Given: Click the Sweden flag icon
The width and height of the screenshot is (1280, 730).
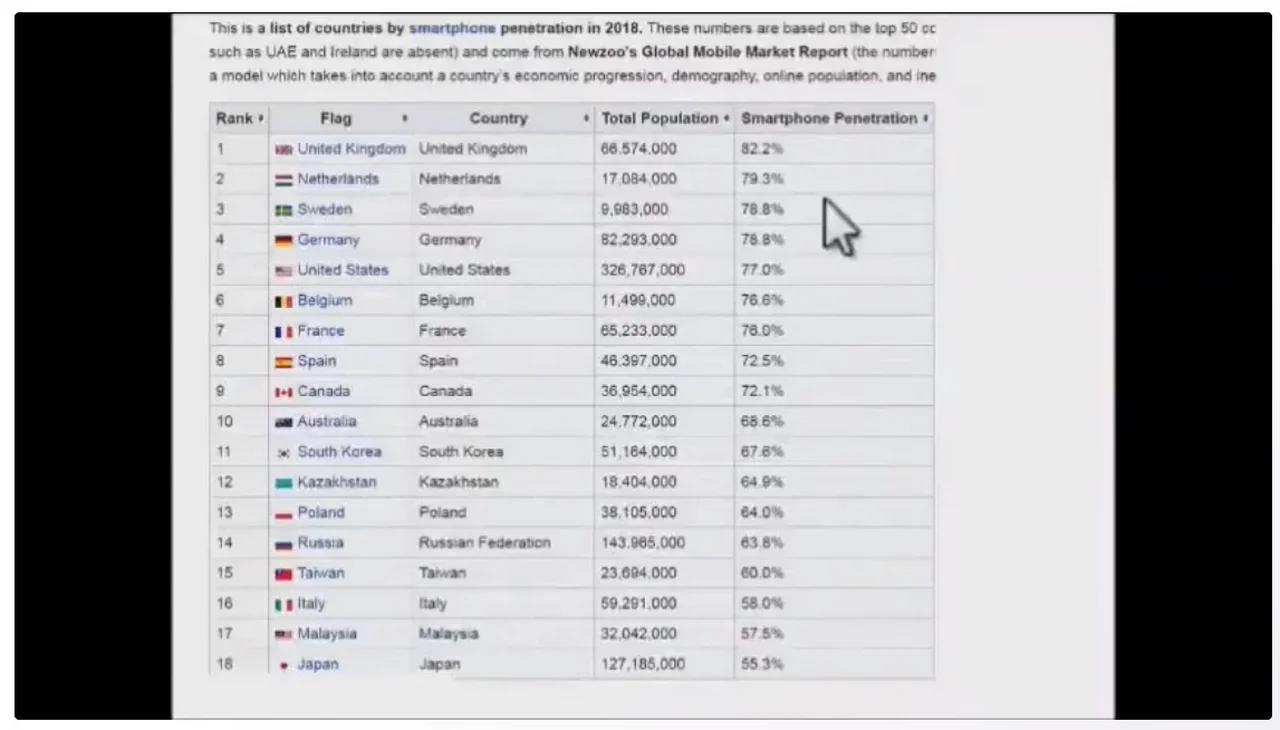Looking at the screenshot, I should point(284,211).
